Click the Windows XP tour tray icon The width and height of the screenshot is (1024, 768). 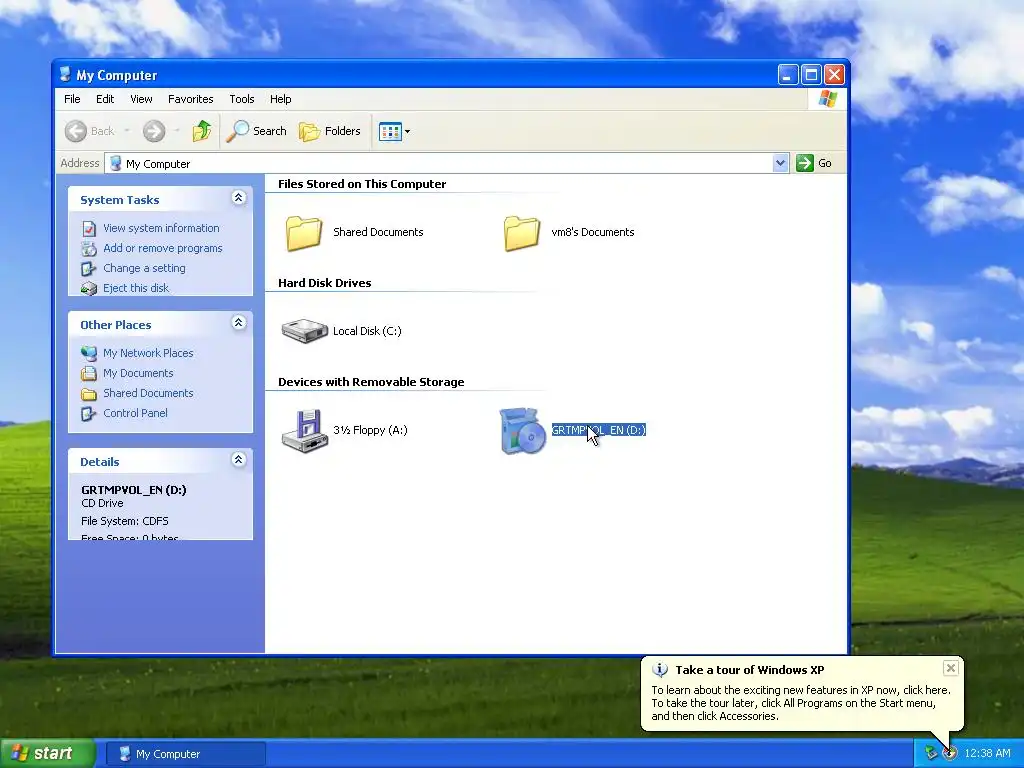(950, 754)
